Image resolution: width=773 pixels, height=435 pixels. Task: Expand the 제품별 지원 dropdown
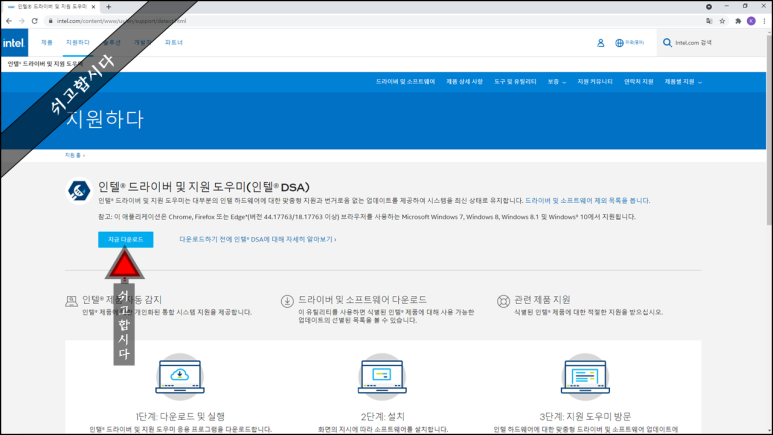click(x=683, y=82)
